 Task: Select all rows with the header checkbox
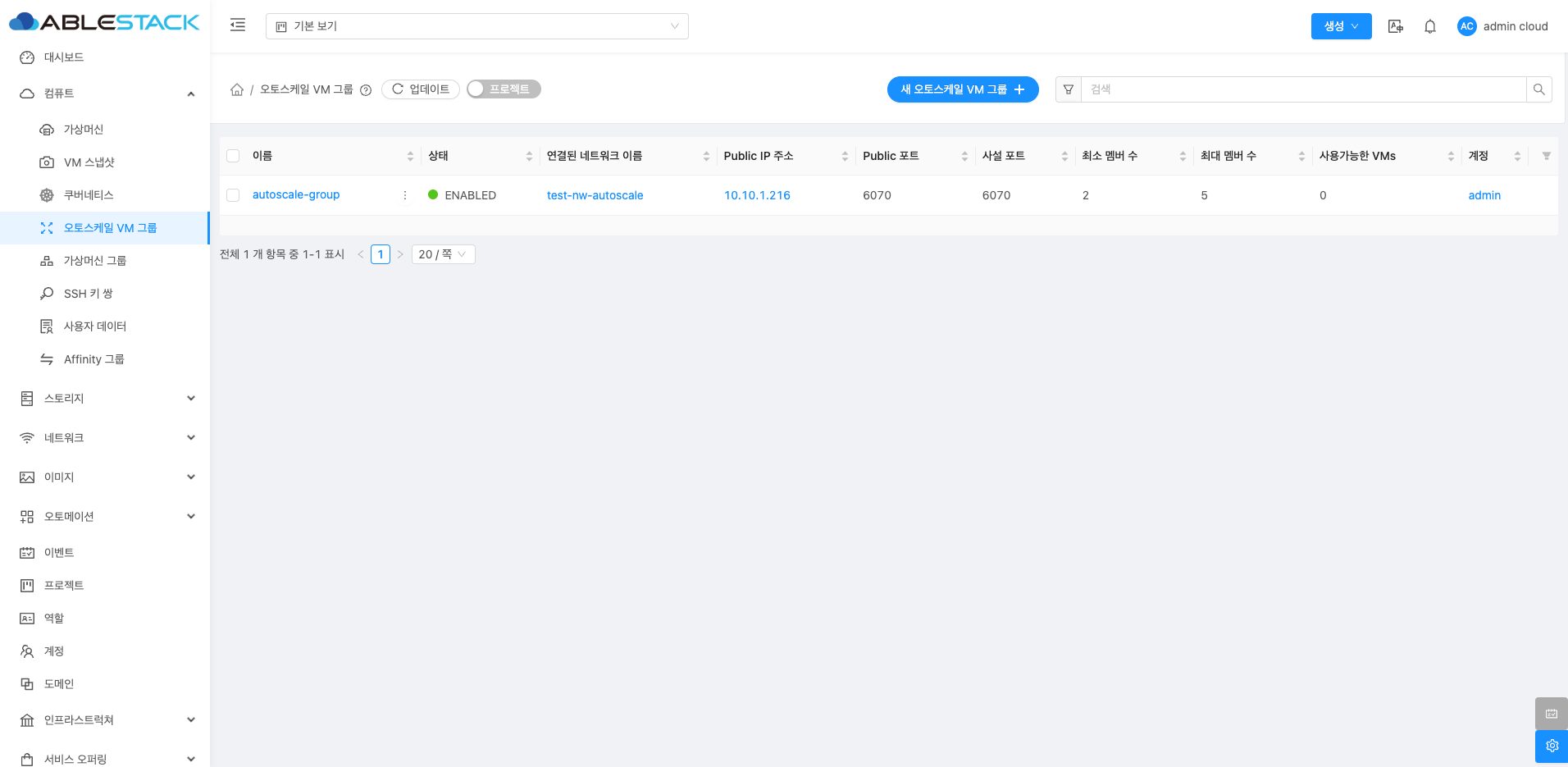233,156
